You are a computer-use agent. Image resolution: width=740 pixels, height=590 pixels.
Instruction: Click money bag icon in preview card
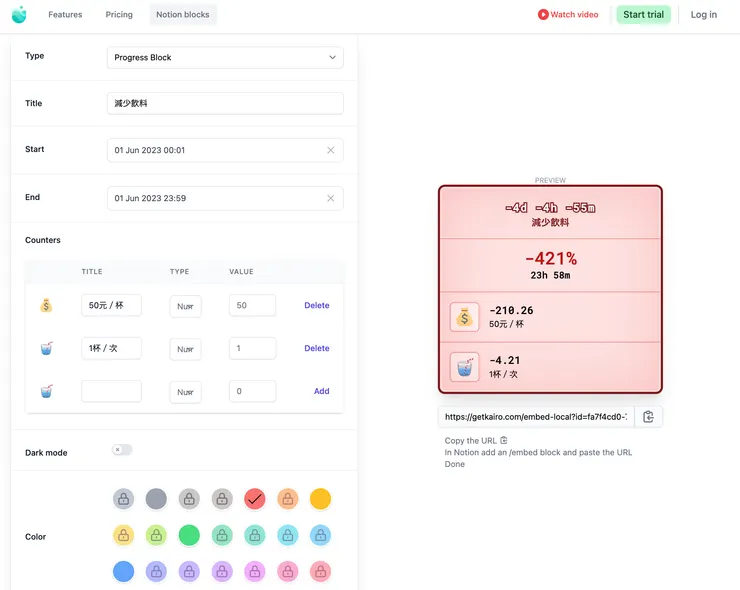tap(464, 317)
